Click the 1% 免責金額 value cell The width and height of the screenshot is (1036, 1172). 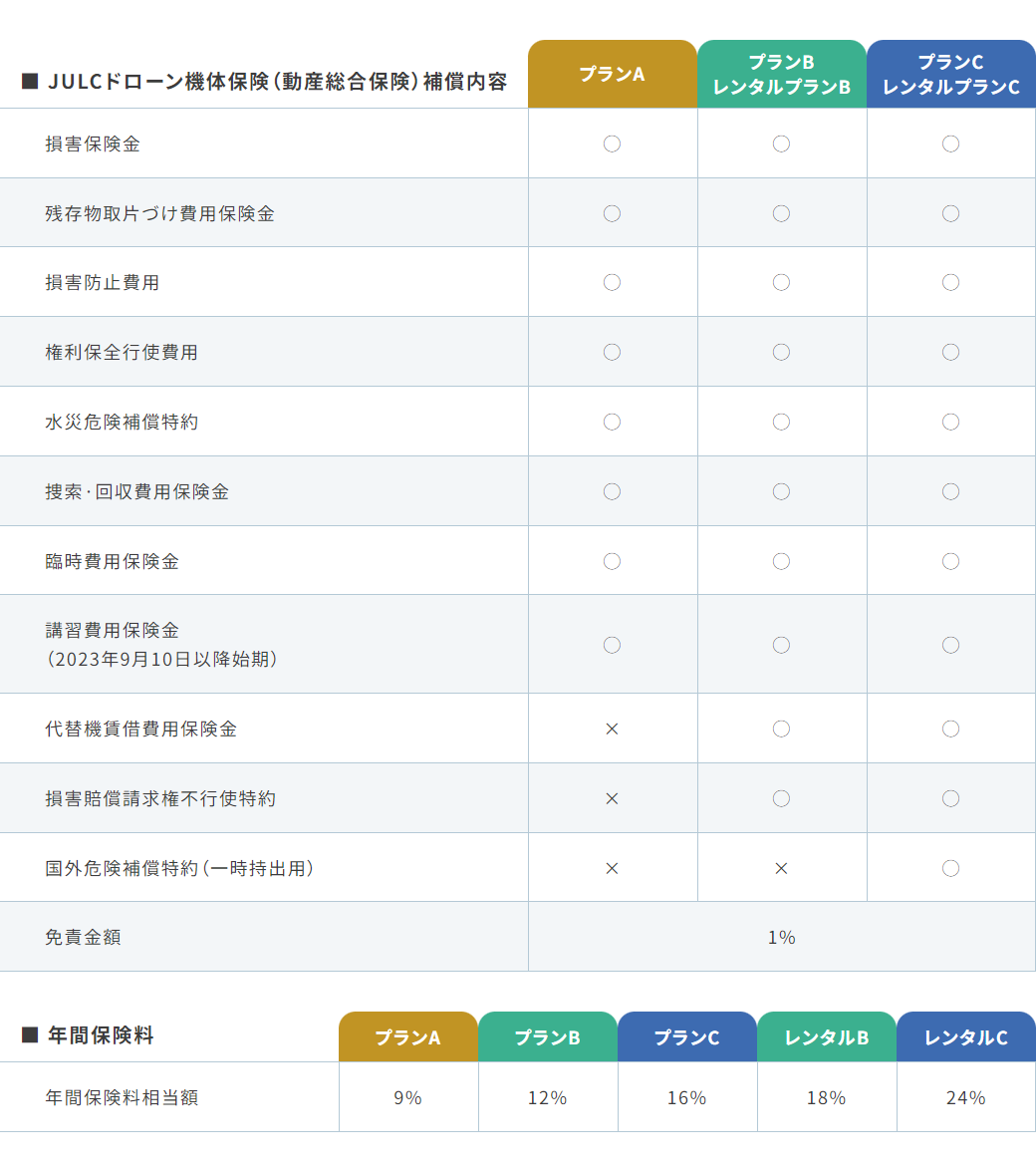pyautogui.click(x=781, y=937)
